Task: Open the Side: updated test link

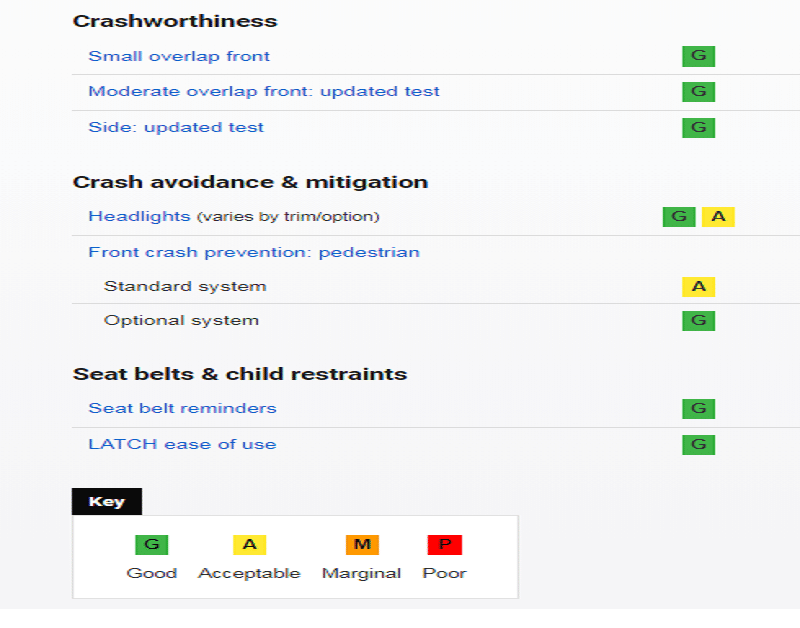Action: [x=176, y=128]
